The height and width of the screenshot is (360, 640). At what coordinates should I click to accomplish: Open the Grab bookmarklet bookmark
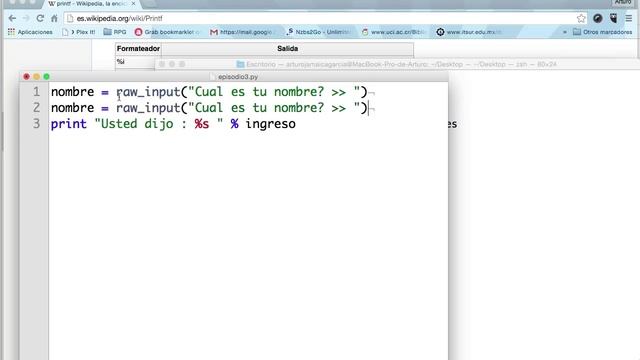point(167,32)
